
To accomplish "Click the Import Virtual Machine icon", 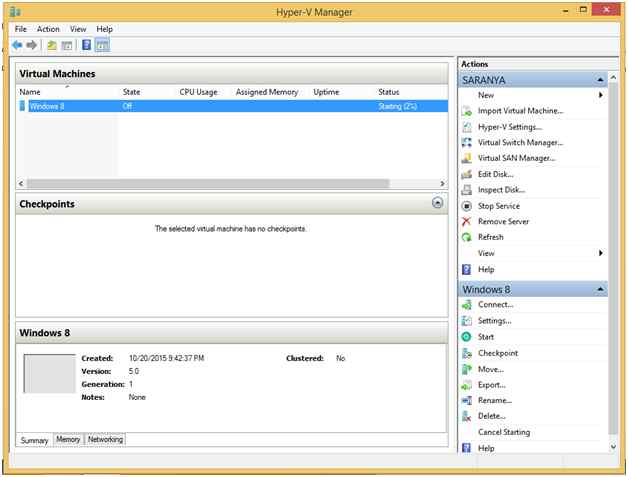I will pos(467,111).
